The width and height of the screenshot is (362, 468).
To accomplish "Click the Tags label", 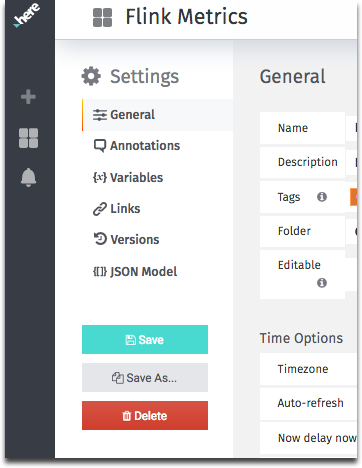I will tap(289, 197).
